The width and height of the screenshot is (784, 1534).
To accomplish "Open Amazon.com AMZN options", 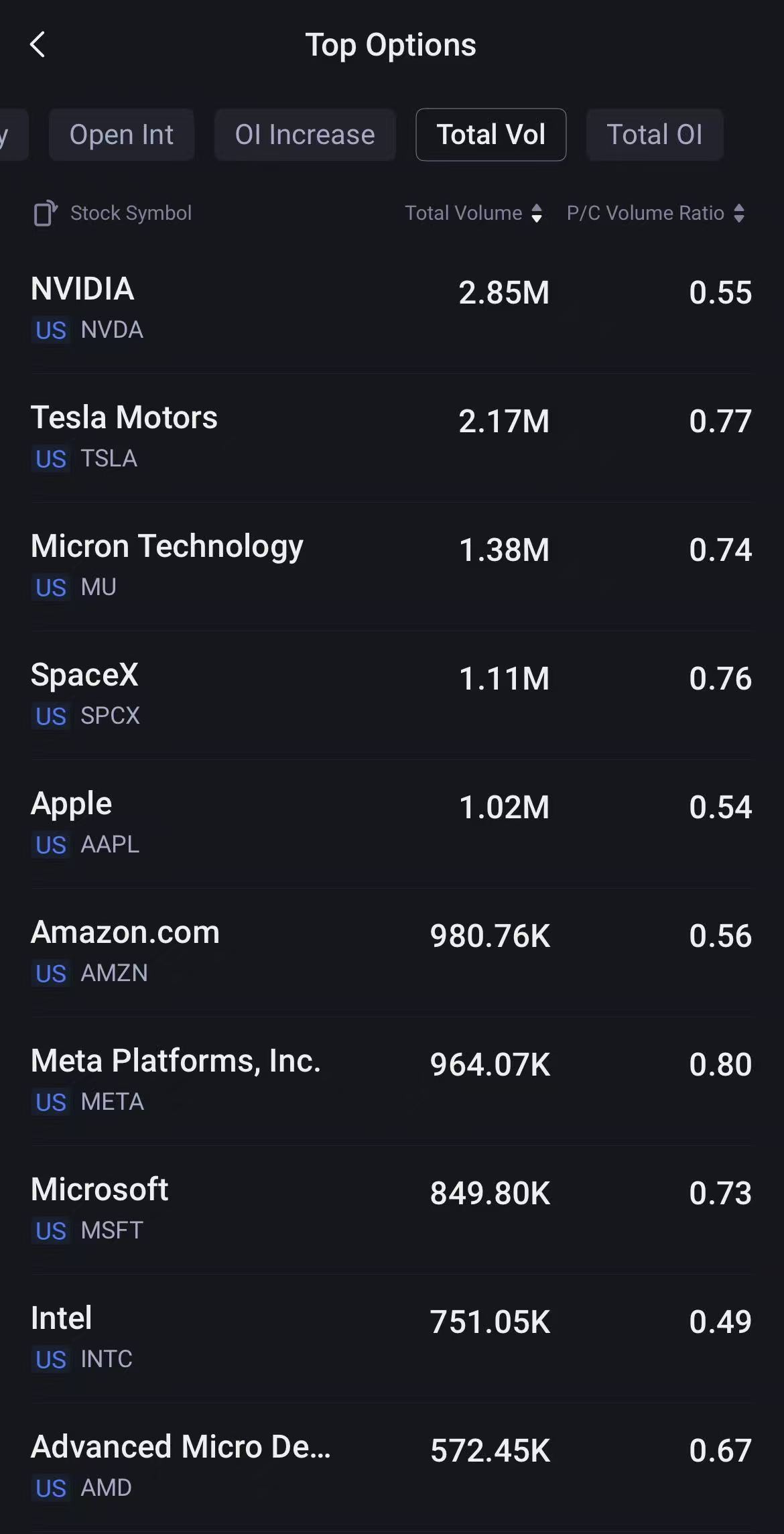I will tap(392, 952).
